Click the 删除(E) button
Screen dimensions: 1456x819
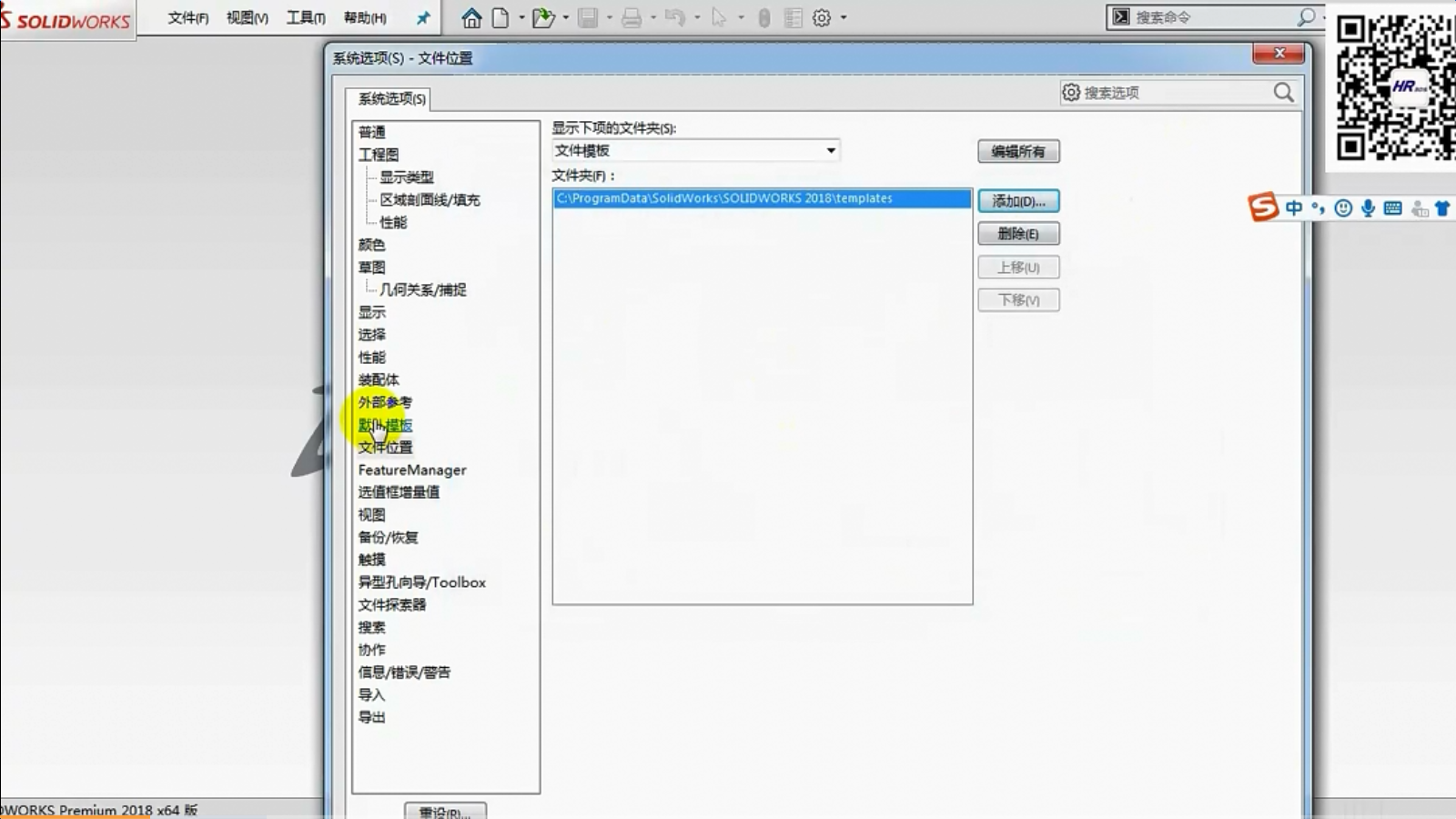click(x=1018, y=234)
